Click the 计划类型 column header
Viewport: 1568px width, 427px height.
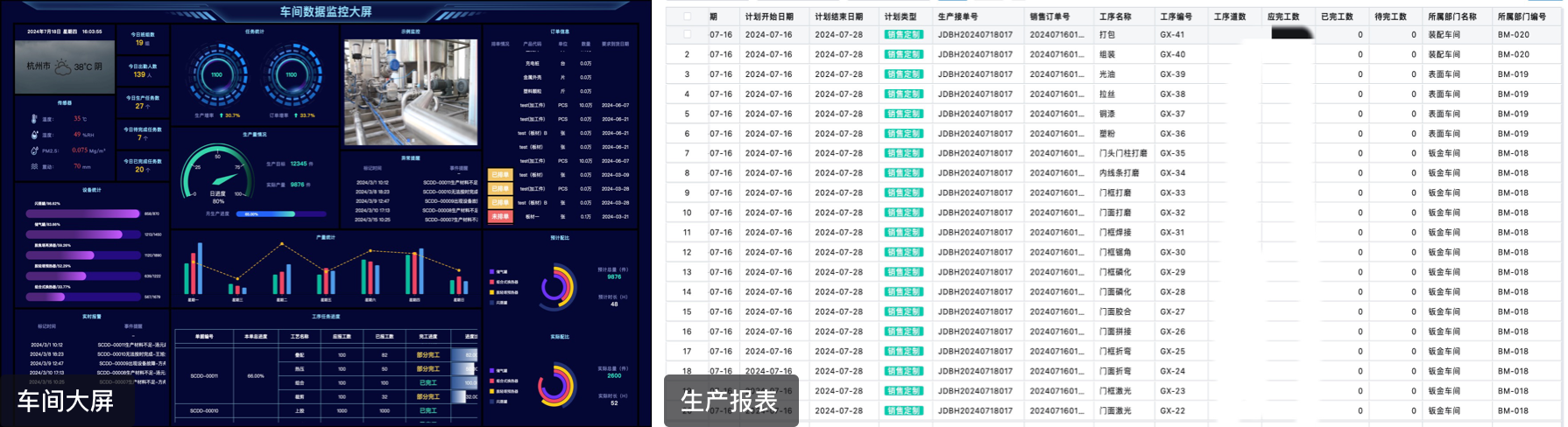901,17
